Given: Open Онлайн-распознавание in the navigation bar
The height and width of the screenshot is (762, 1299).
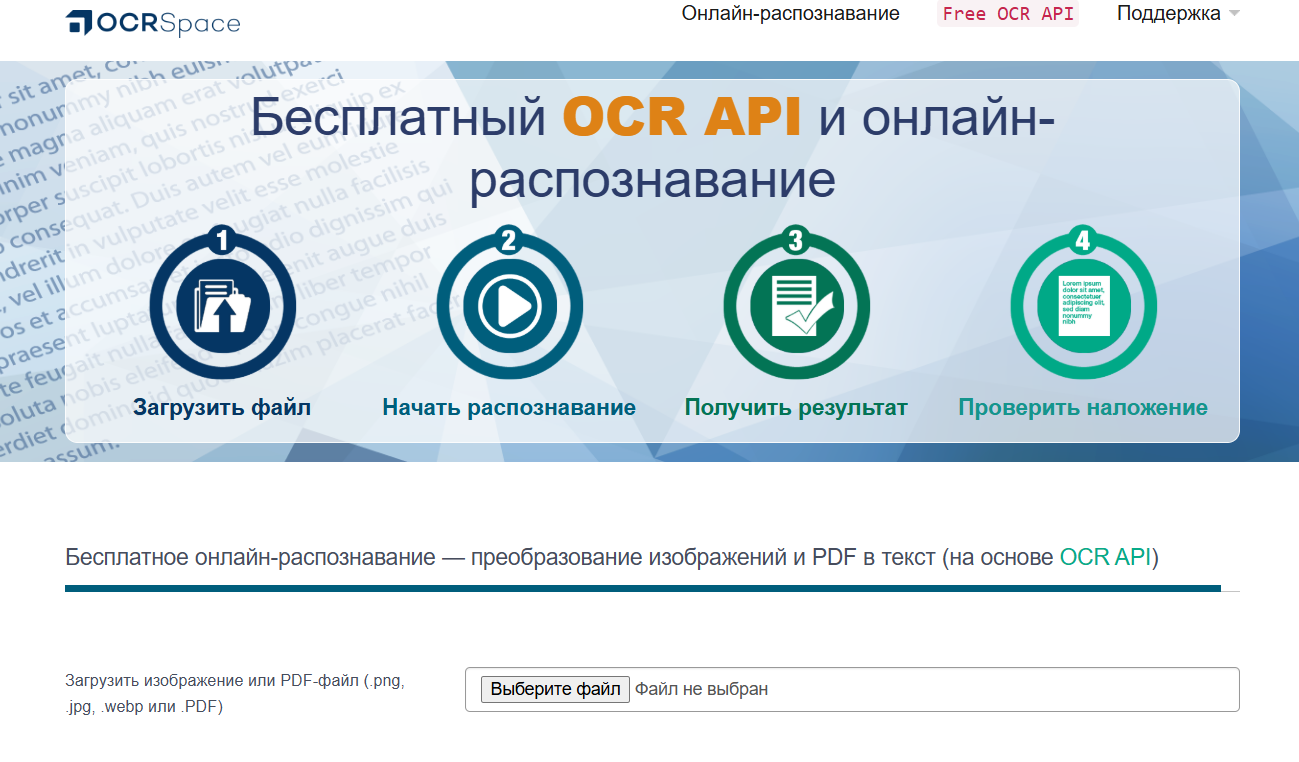Looking at the screenshot, I should 791,14.
